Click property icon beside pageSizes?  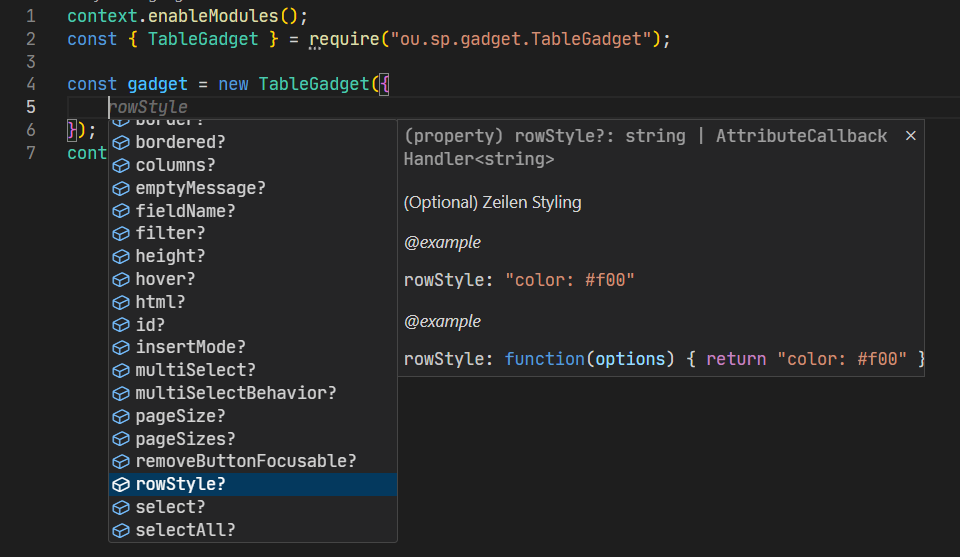[121, 439]
